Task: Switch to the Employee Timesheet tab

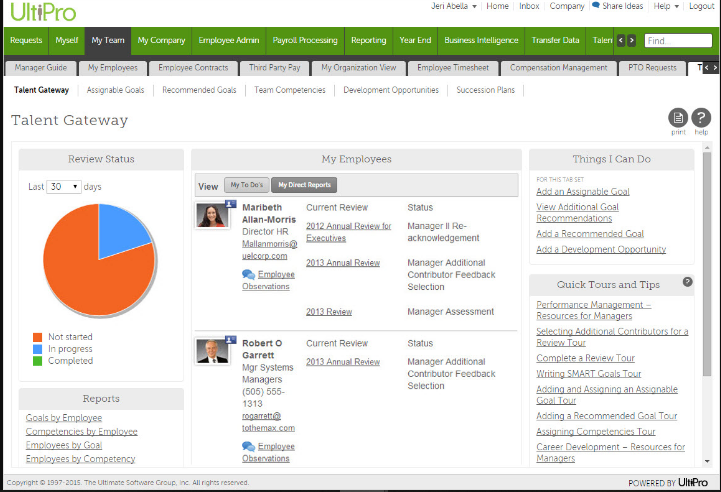Action: (453, 68)
